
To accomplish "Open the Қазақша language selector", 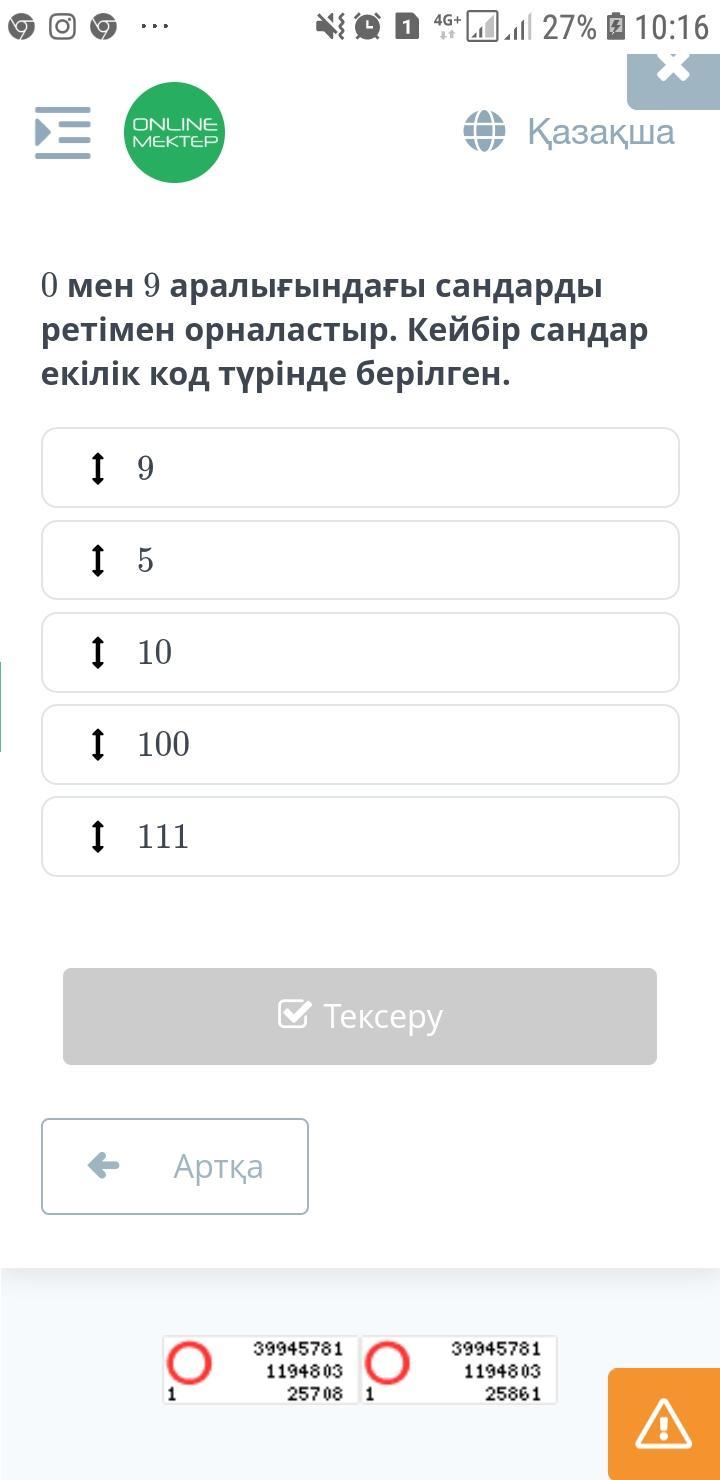I will (x=601, y=131).
